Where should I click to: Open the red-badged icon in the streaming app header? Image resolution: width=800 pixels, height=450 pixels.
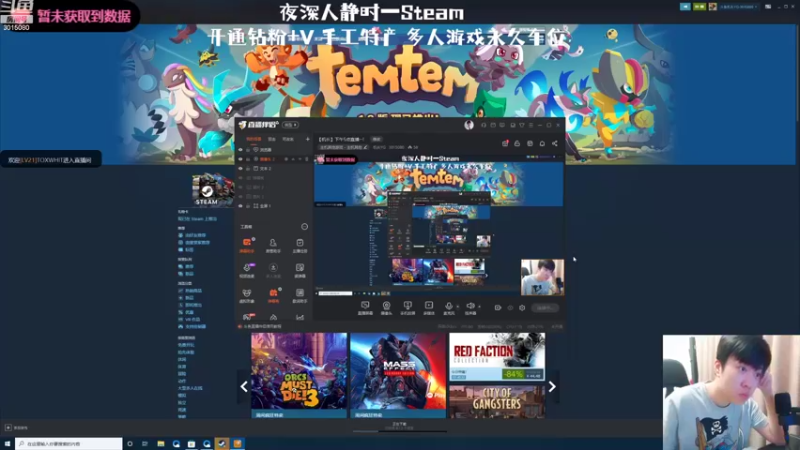pyautogui.click(x=505, y=143)
